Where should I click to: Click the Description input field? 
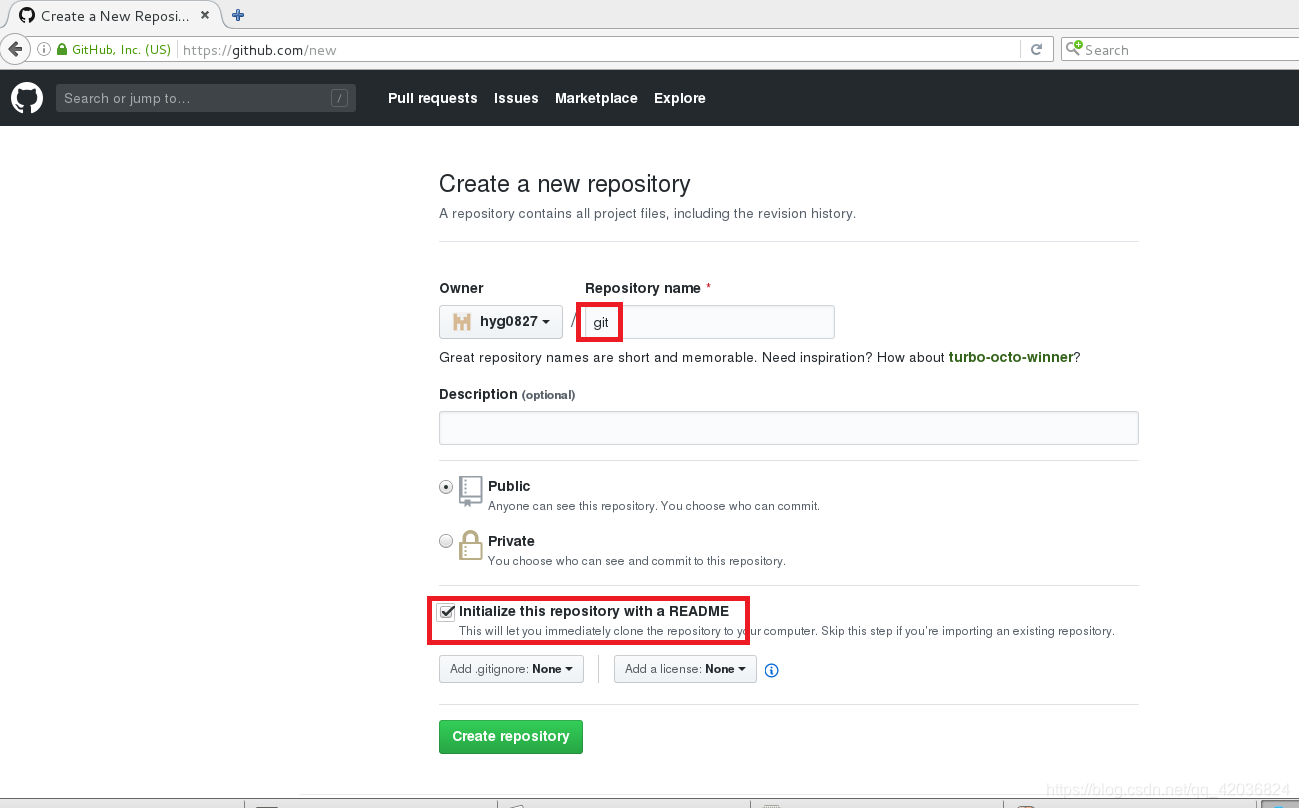pos(789,428)
